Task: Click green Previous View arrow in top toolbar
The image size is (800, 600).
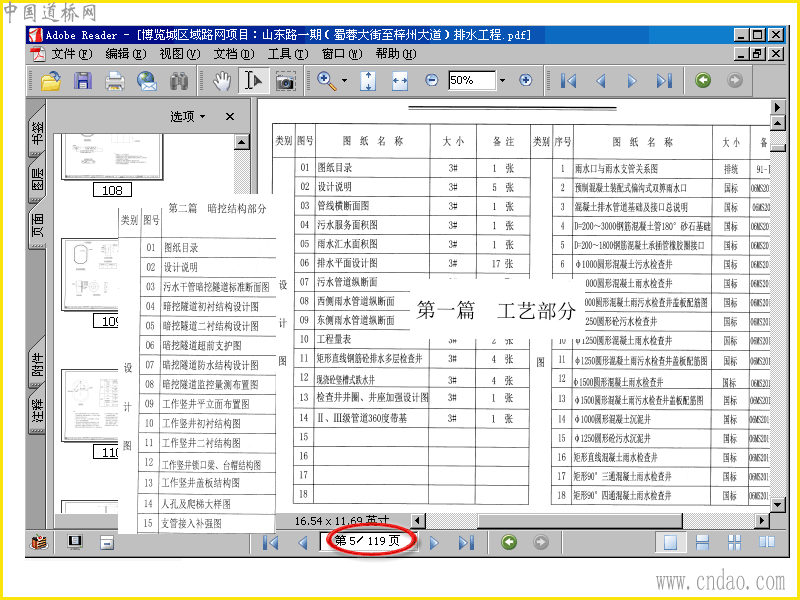Action: (703, 80)
